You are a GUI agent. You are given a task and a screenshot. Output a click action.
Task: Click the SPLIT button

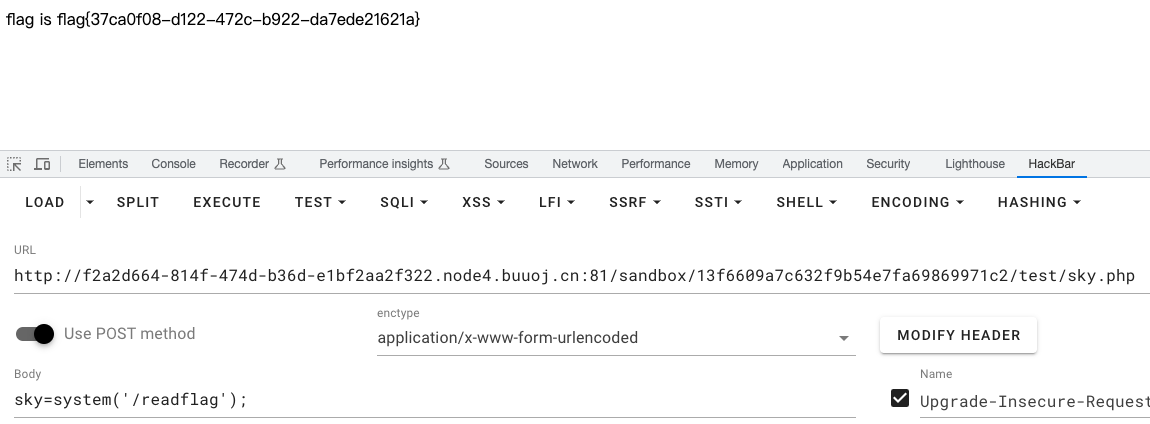pos(138,202)
